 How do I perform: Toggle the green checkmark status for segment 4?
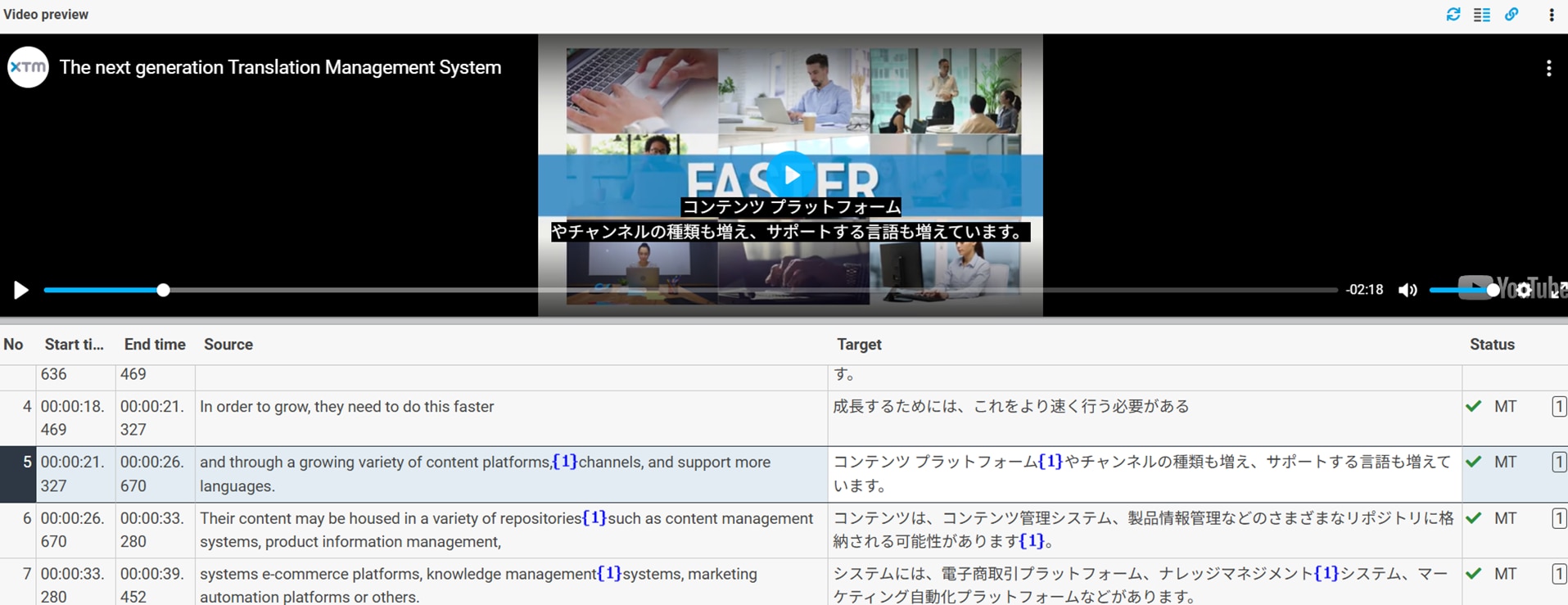point(1474,406)
